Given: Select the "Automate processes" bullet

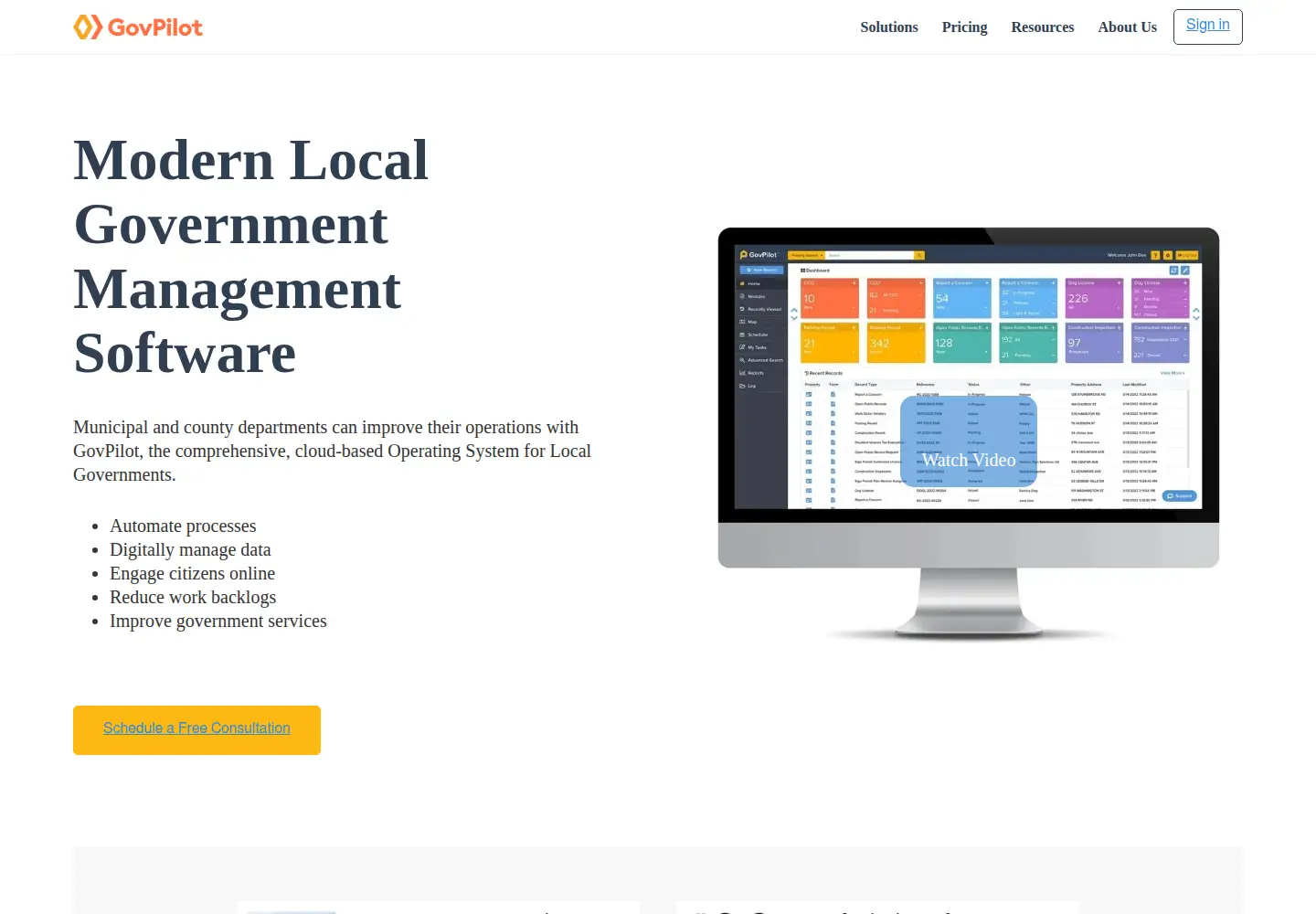Looking at the screenshot, I should tap(183, 526).
